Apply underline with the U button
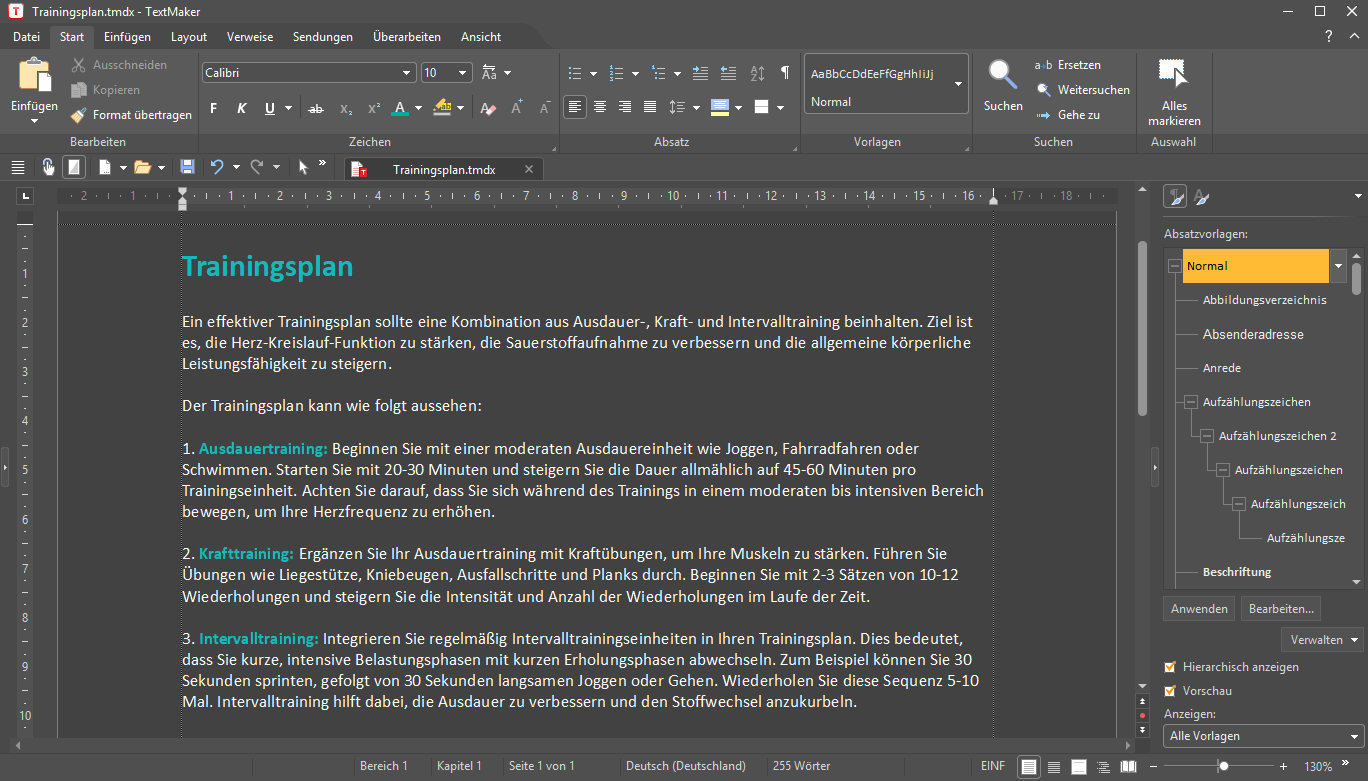Image resolution: width=1368 pixels, height=781 pixels. click(270, 108)
